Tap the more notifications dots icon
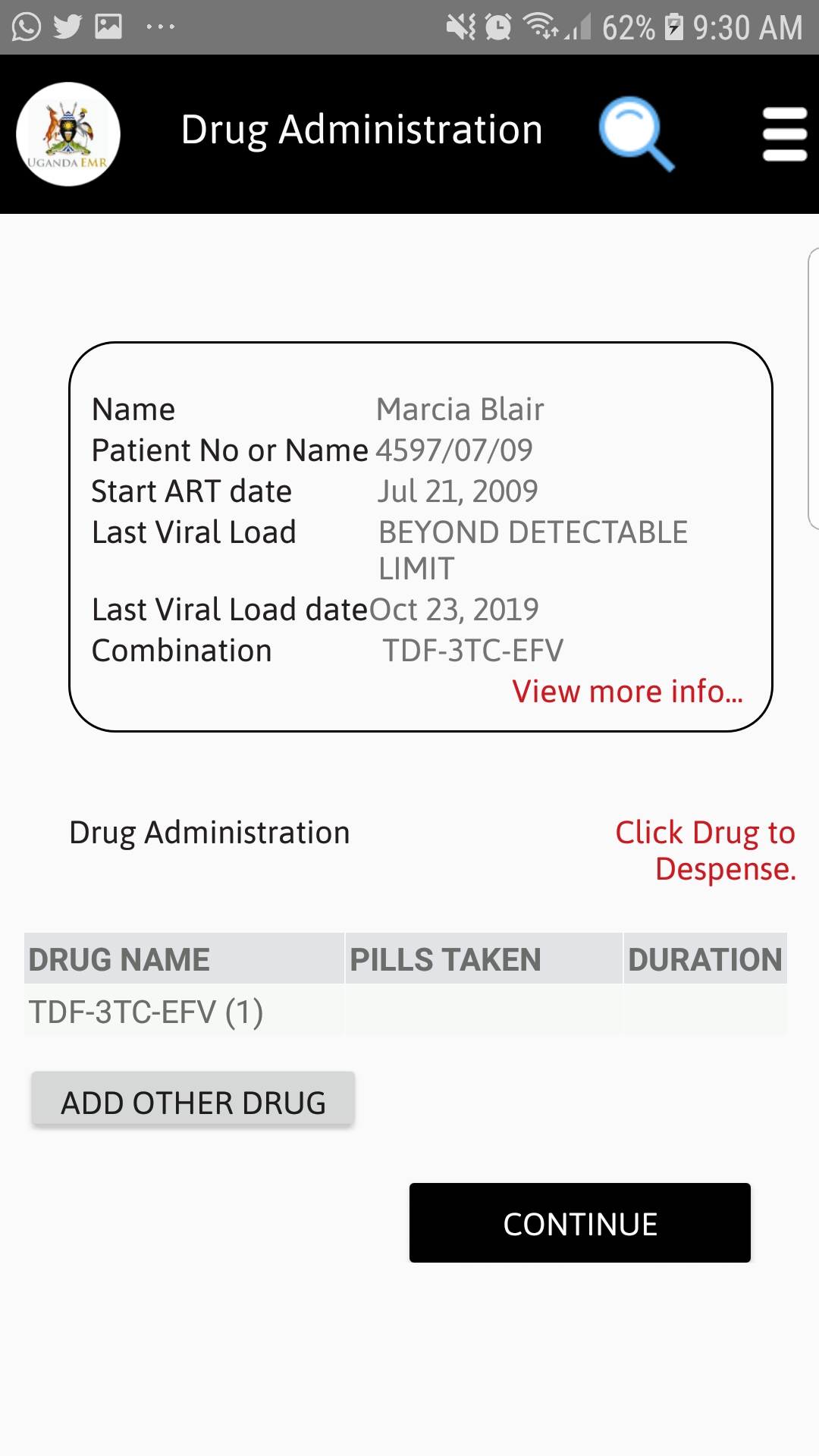Viewport: 819px width, 1456px height. point(161,27)
